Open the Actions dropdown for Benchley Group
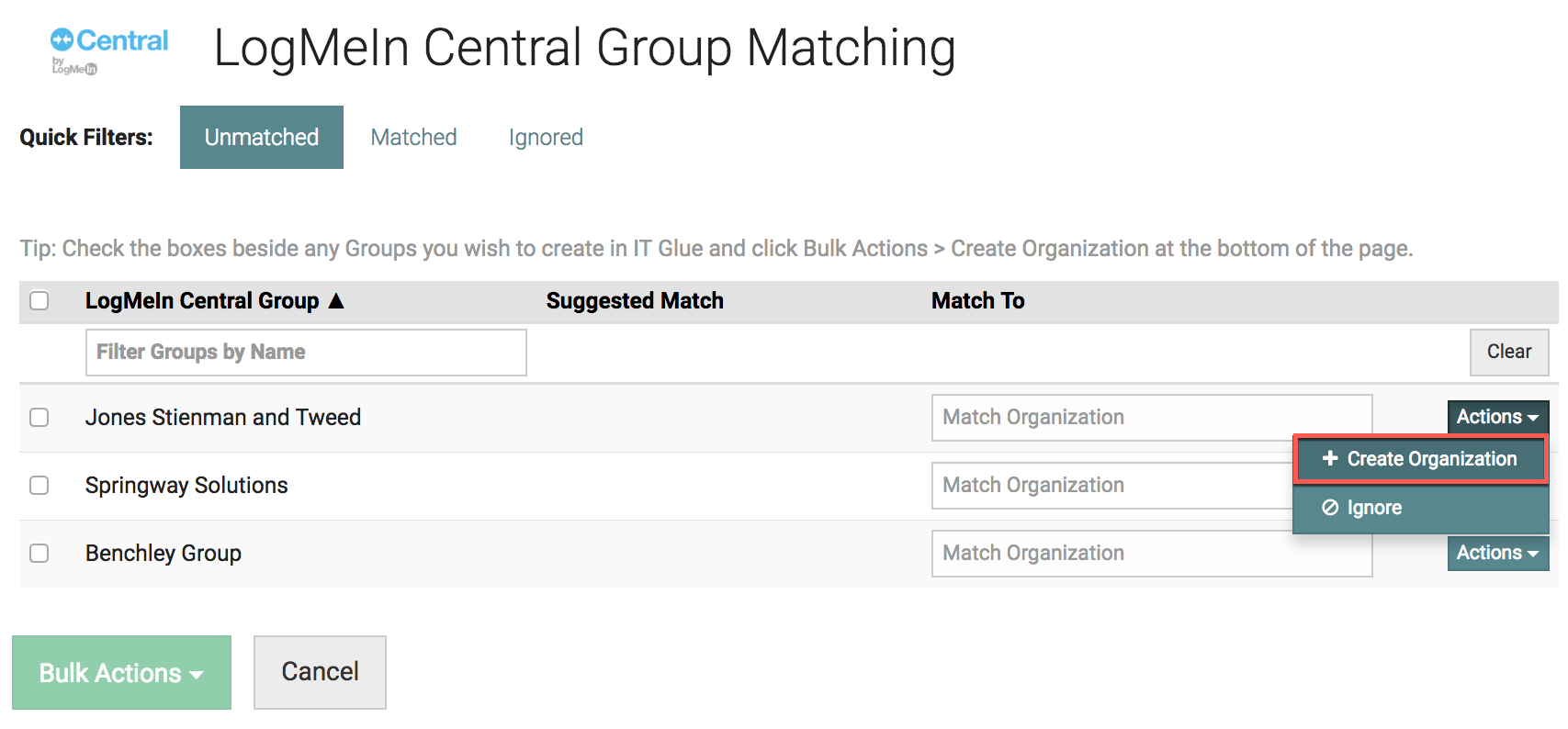 [1497, 553]
